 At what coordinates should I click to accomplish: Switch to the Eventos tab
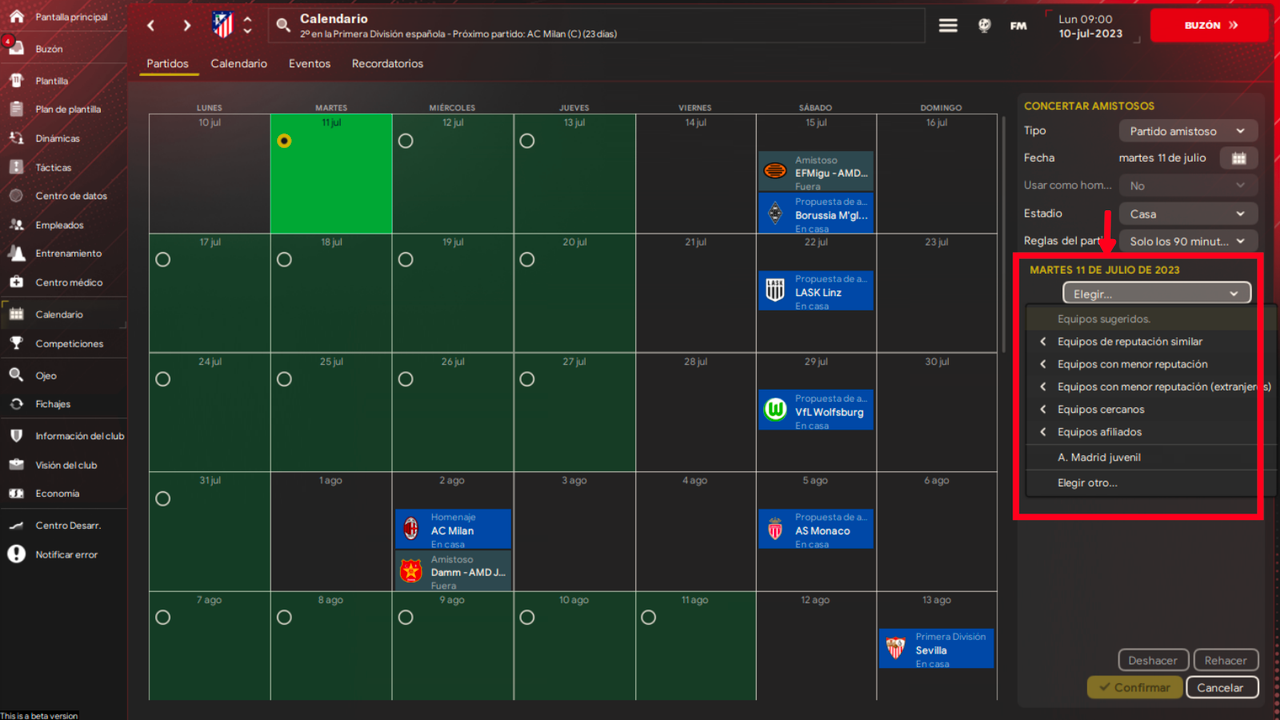coord(310,64)
